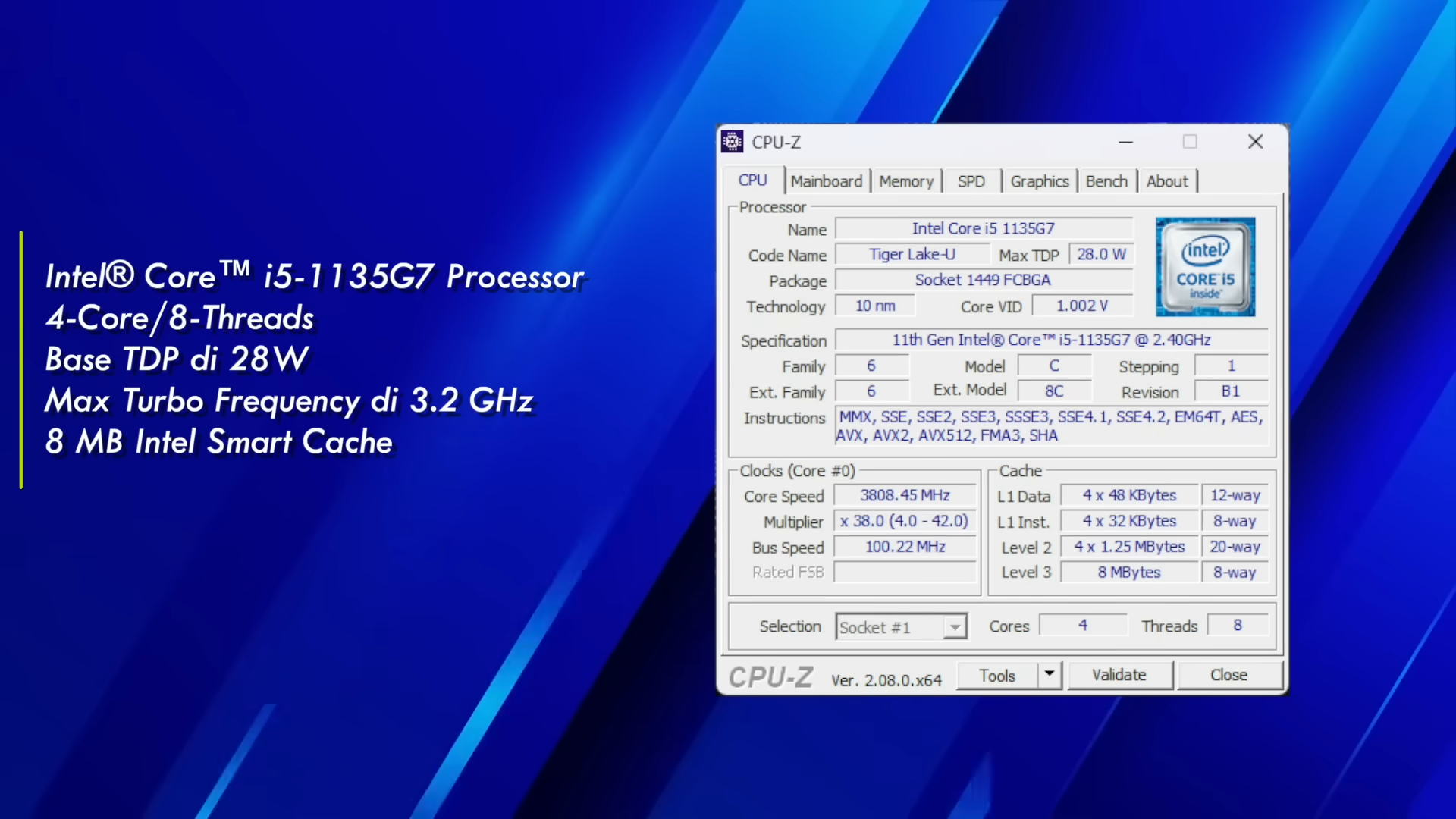Click the Specification text field
This screenshot has height=819, width=1456.
[x=1050, y=340]
